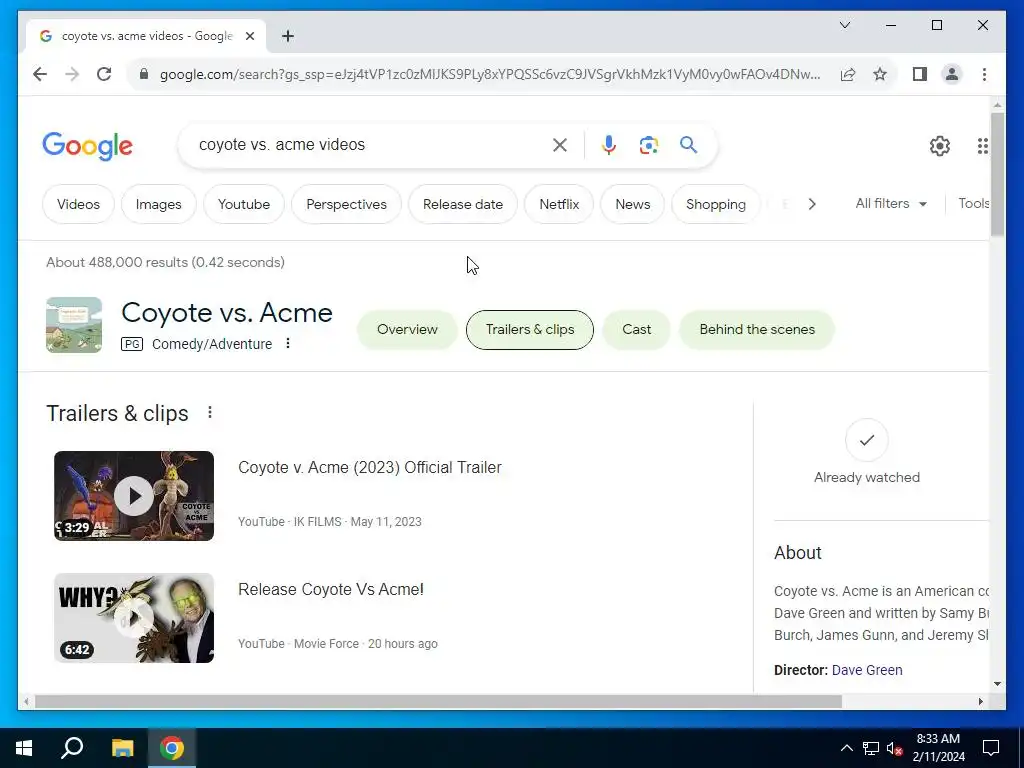Switch to Behind the scenes tab

[x=757, y=330]
